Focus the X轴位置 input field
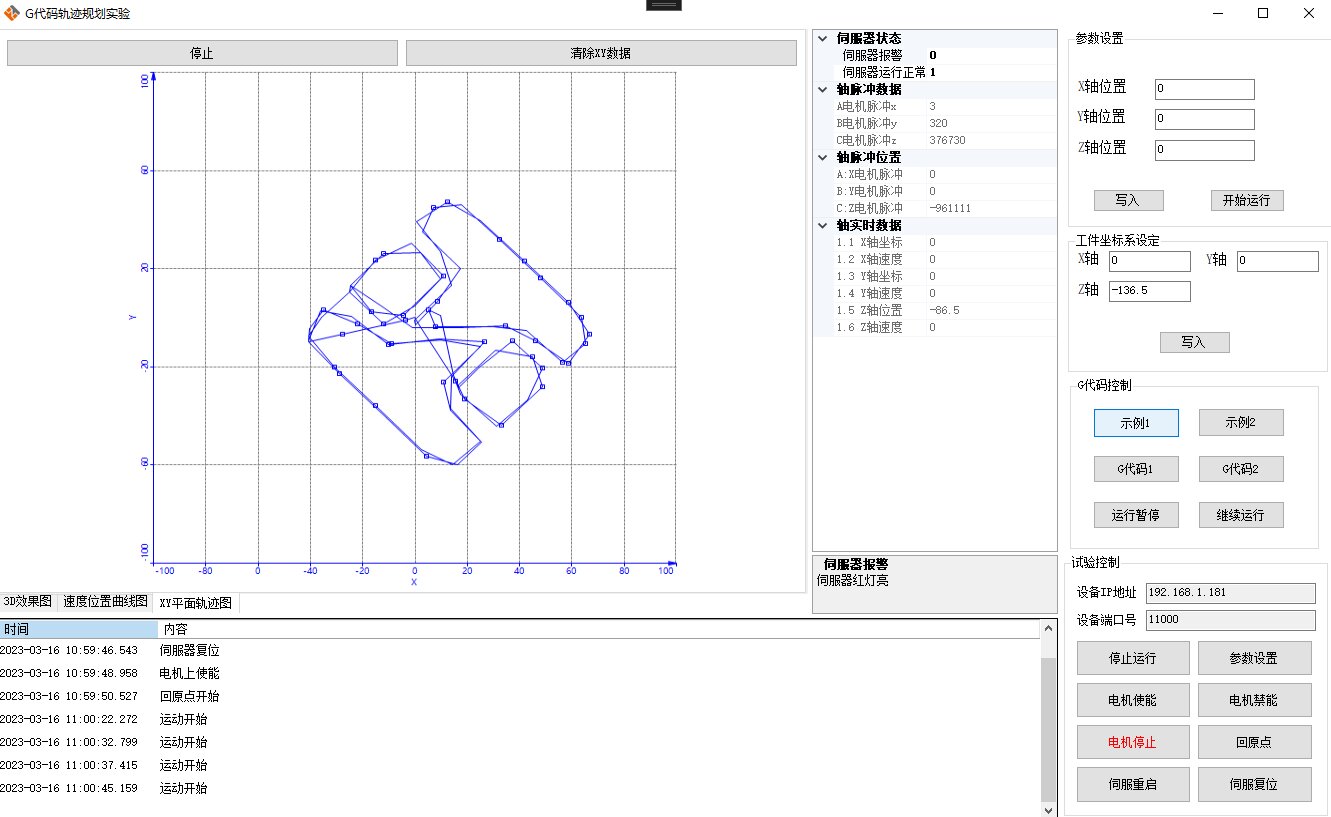 coord(1204,89)
